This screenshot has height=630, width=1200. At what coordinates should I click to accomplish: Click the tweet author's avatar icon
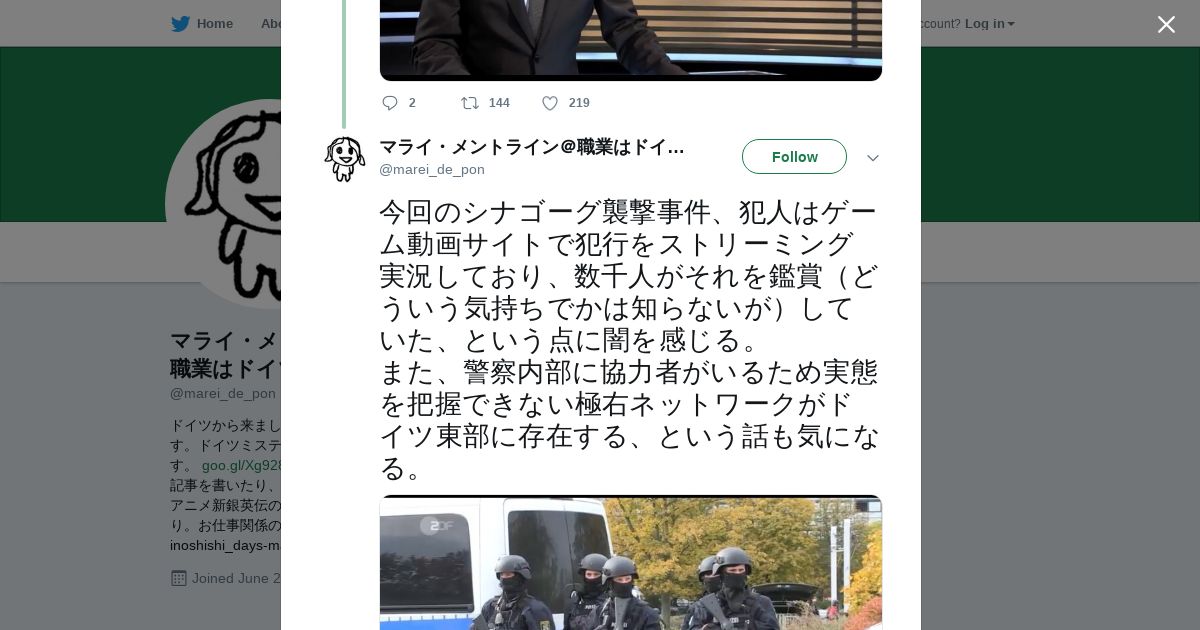tap(344, 159)
